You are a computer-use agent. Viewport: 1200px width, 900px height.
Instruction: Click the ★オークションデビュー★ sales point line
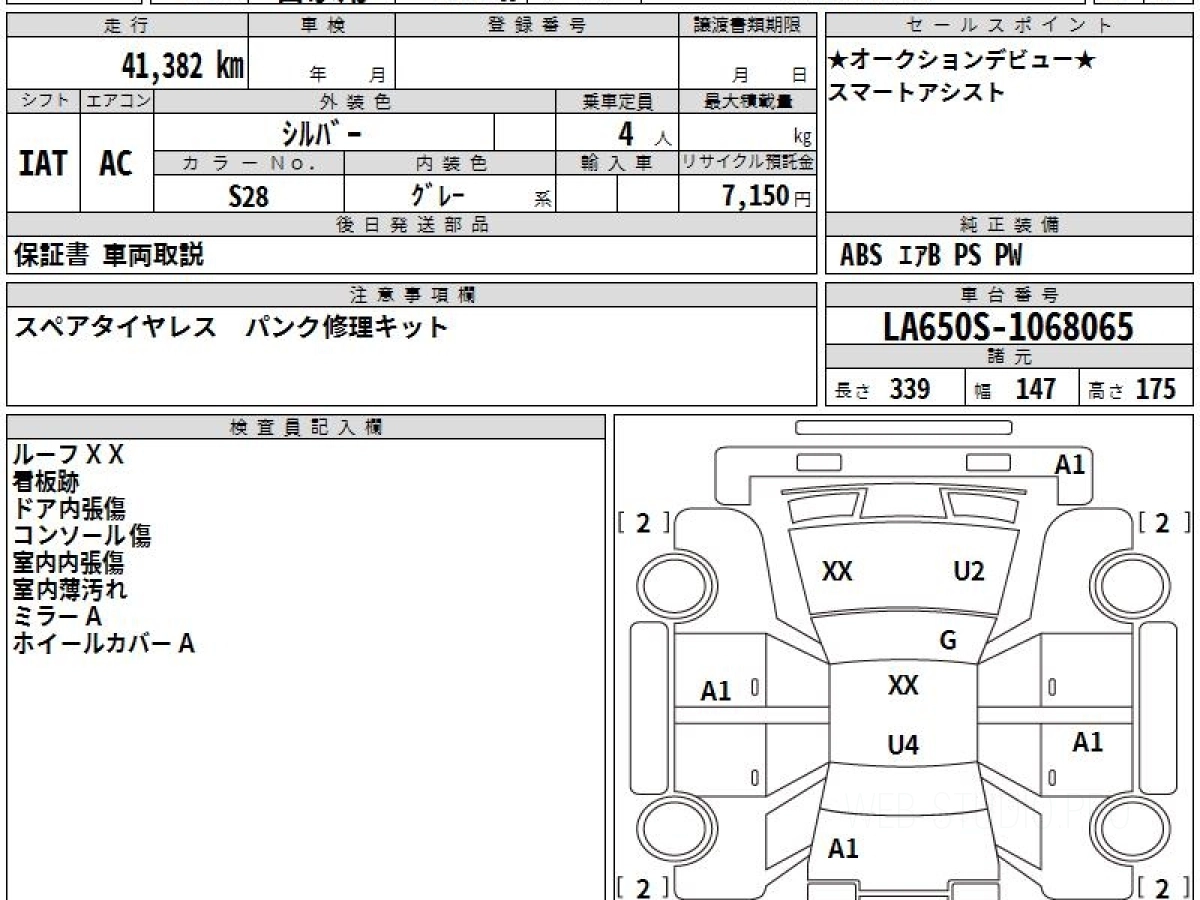pos(961,61)
